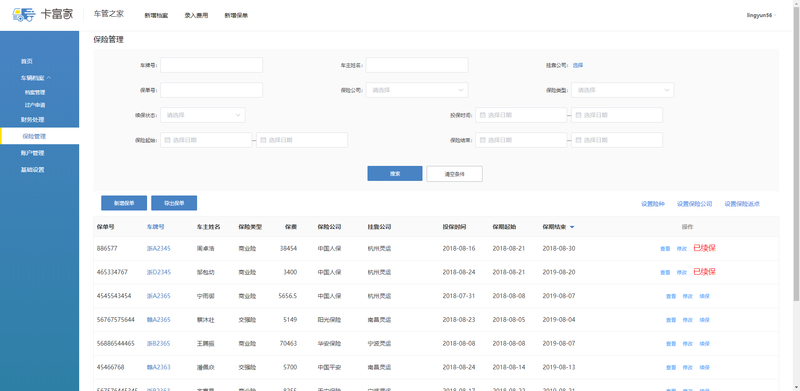Click 修改 for policy 886577
The height and width of the screenshot is (391, 800).
(682, 249)
